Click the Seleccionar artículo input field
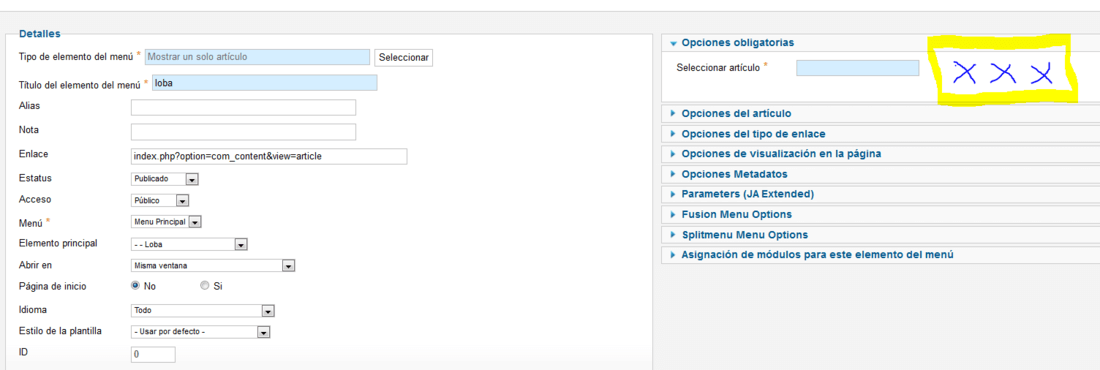The width and height of the screenshot is (1100, 370). pos(857,68)
